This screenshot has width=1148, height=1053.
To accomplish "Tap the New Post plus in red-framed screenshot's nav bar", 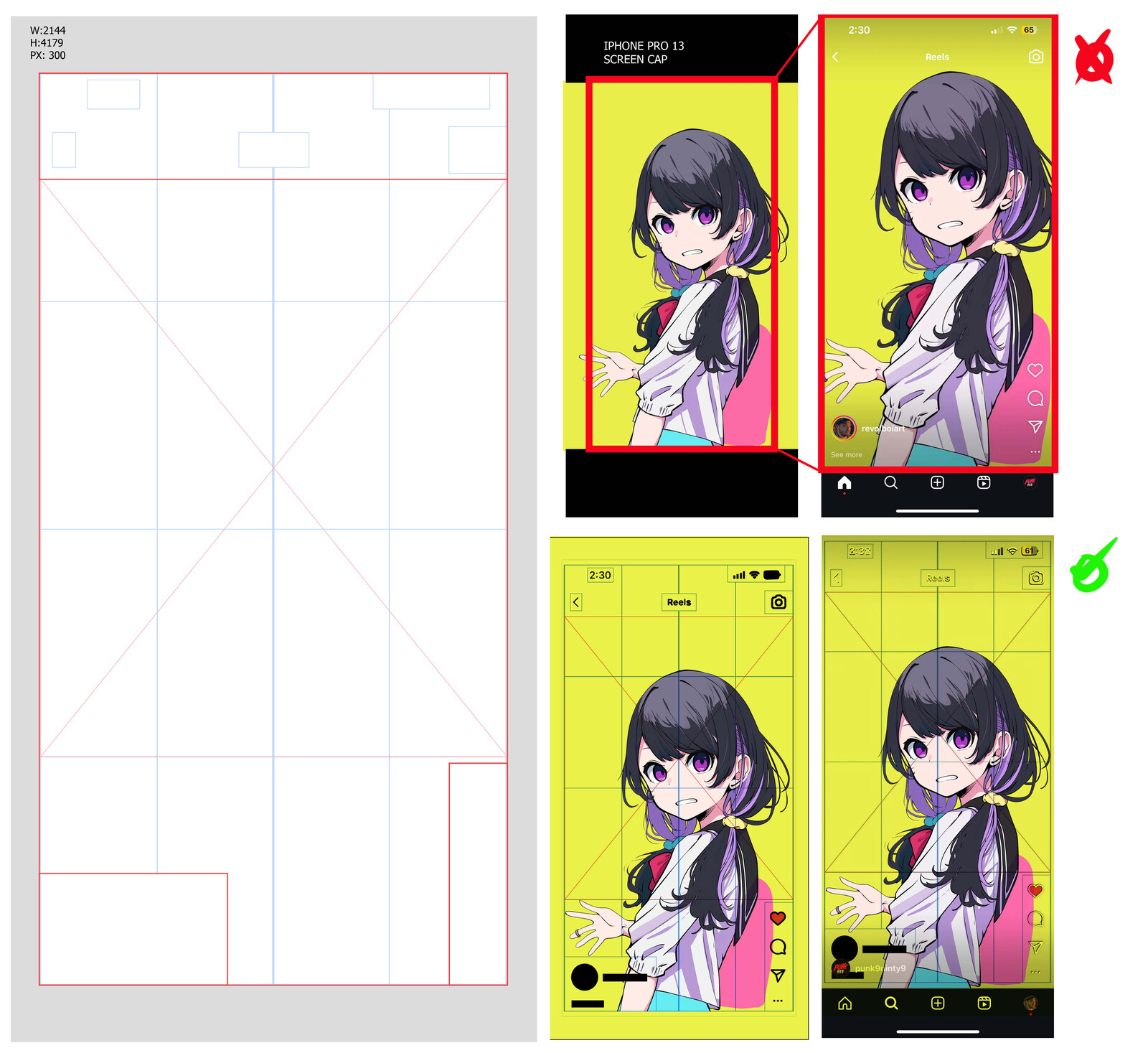I will (937, 482).
